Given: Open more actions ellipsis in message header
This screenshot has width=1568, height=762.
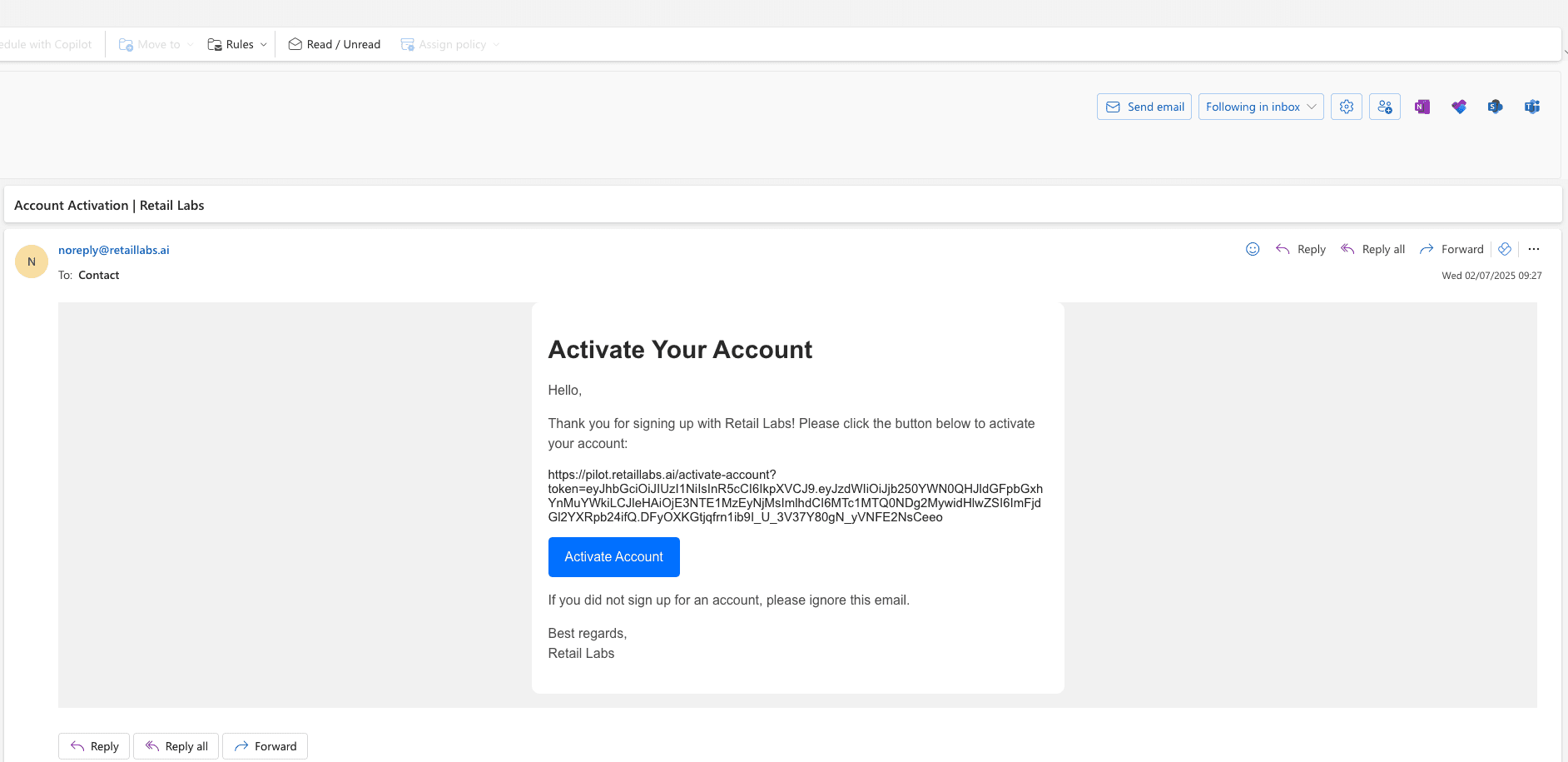Looking at the screenshot, I should point(1534,249).
